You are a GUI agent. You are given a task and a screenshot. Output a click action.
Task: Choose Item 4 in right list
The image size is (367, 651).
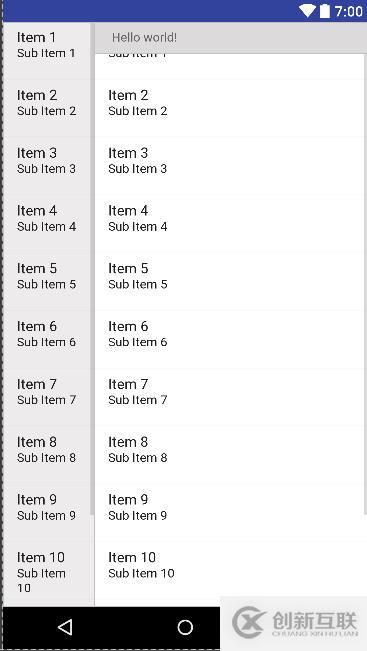point(229,223)
